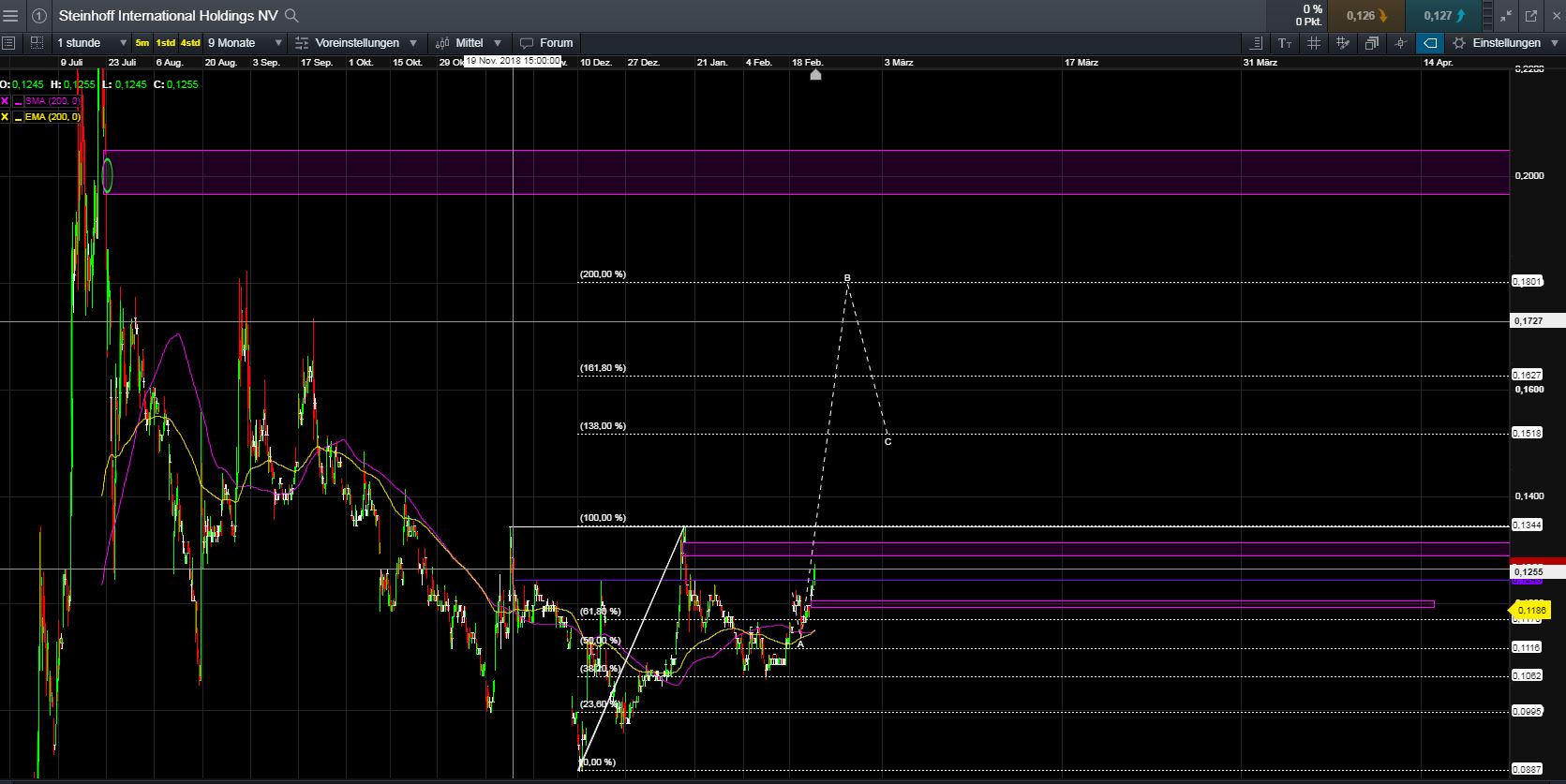Click the buy price 0,127 button

coord(1444,16)
